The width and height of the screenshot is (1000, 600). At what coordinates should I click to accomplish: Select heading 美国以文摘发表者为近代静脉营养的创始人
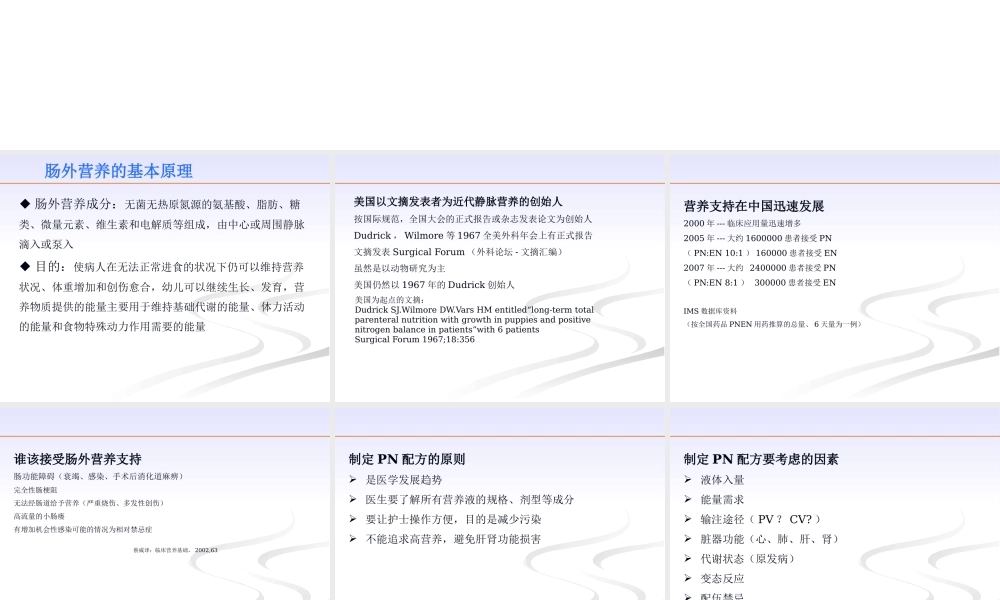click(461, 201)
